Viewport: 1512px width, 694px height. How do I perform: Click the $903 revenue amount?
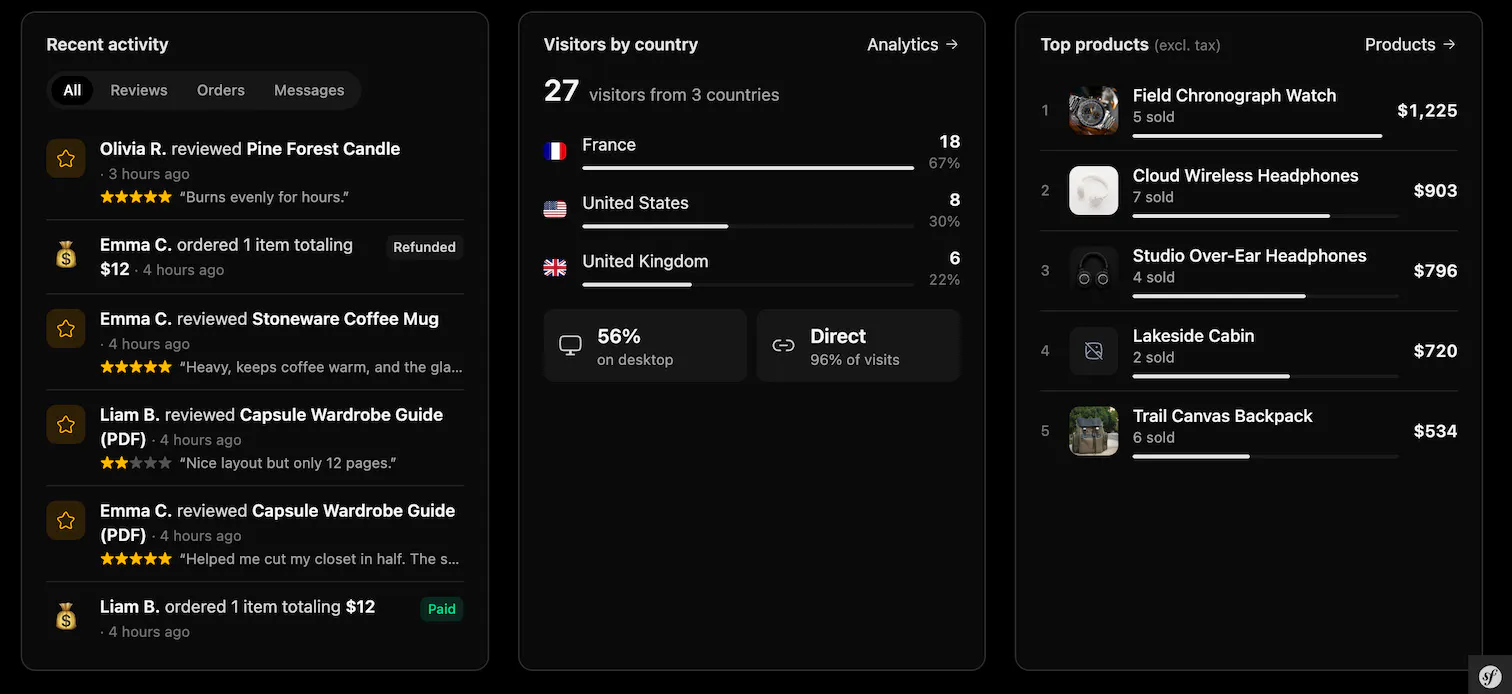[1435, 191]
